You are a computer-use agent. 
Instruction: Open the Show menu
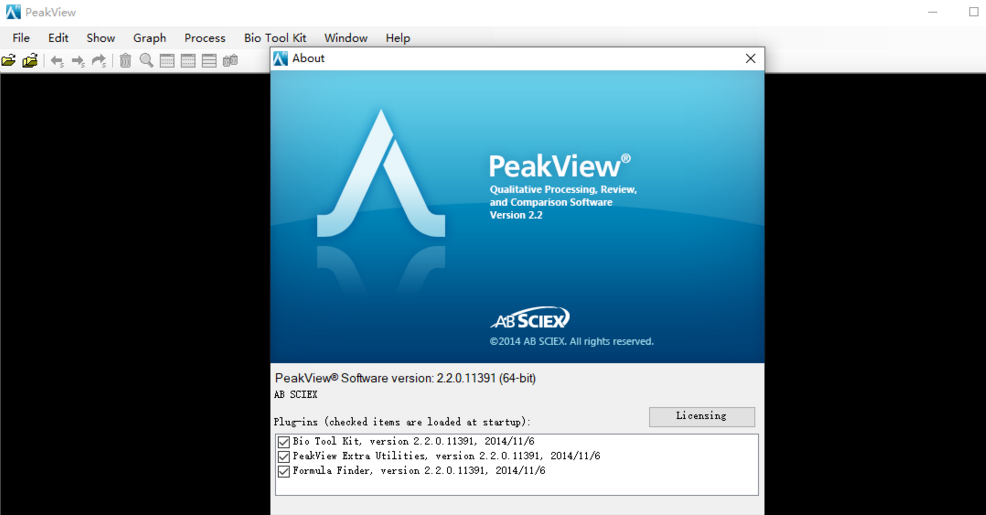coord(101,38)
